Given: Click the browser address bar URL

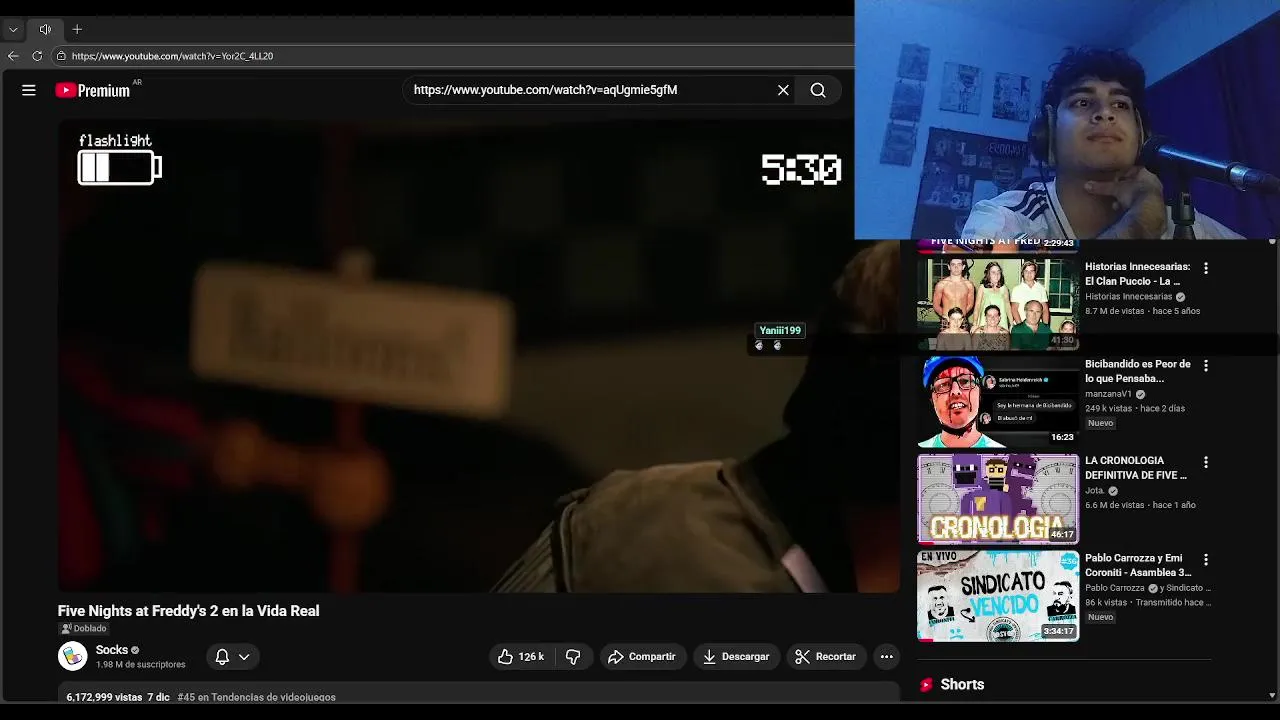Looking at the screenshot, I should tap(172, 56).
